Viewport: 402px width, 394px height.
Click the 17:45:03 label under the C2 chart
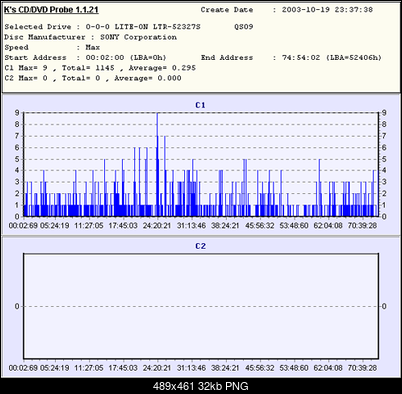[x=123, y=368]
